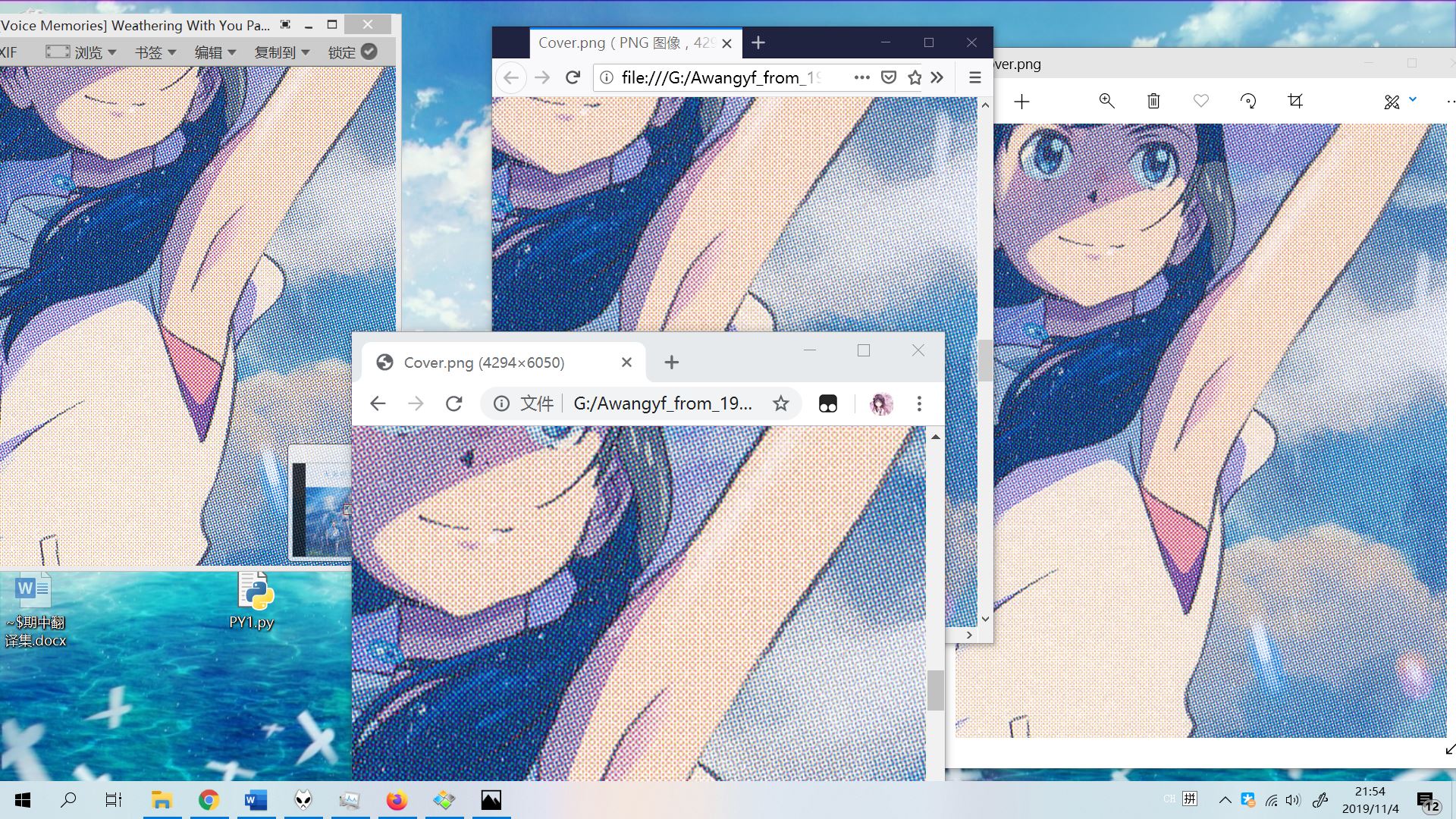Go forward in the Firefox window
The image size is (1456, 819).
click(542, 77)
